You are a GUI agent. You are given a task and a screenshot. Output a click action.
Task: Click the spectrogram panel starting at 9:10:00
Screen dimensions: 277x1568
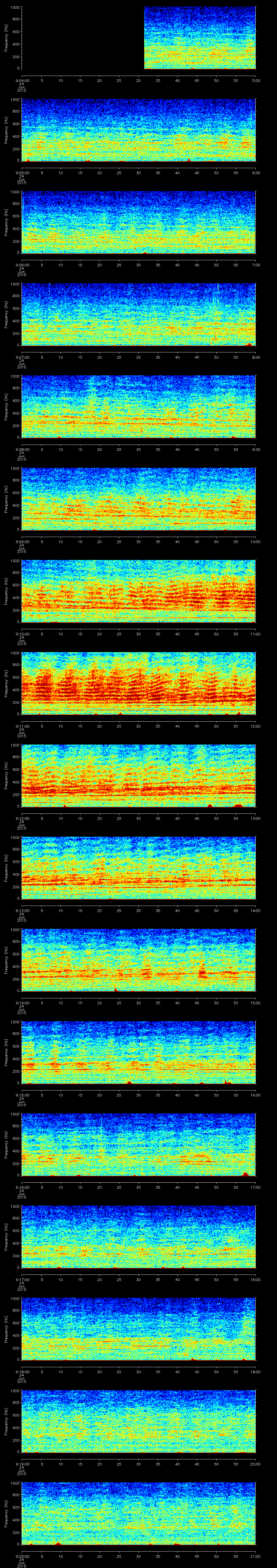tap(139, 591)
